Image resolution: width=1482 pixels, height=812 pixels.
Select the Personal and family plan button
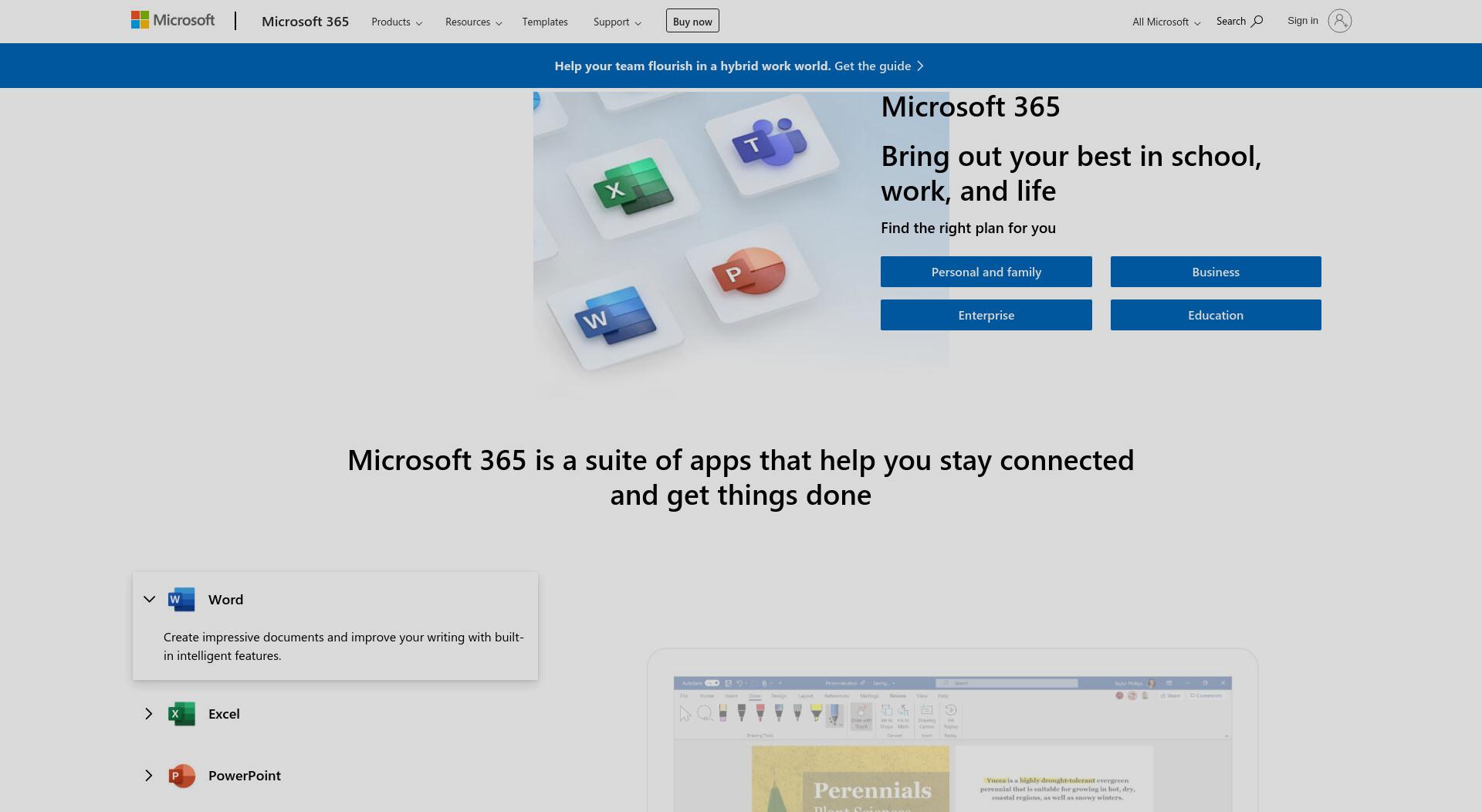tap(986, 272)
